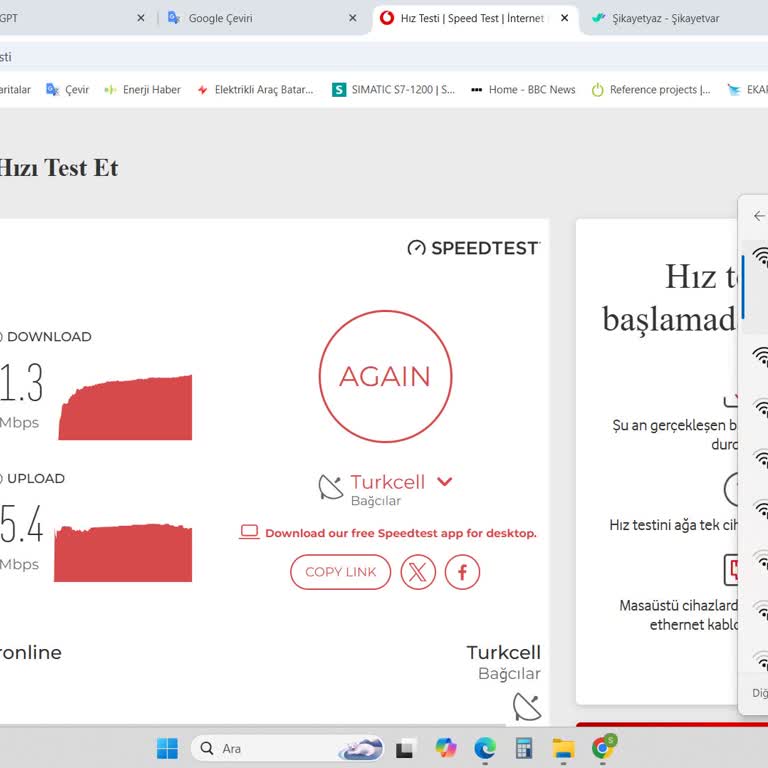This screenshot has height=768, width=768.
Task: Click the Reference projects power icon
Action: (x=597, y=90)
